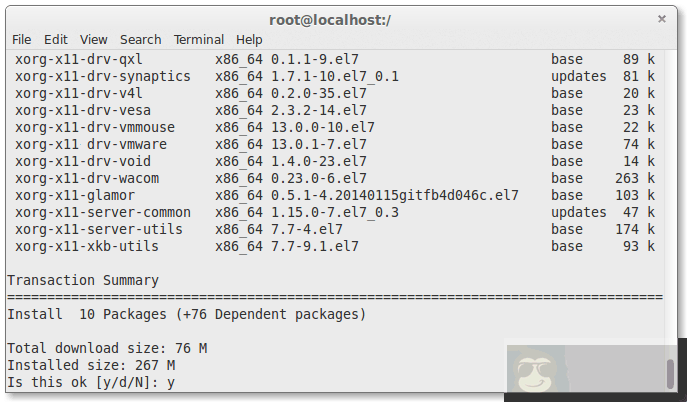Screen dimensions: 687x402
Task: Open the Edit menu
Action: pyautogui.click(x=55, y=40)
